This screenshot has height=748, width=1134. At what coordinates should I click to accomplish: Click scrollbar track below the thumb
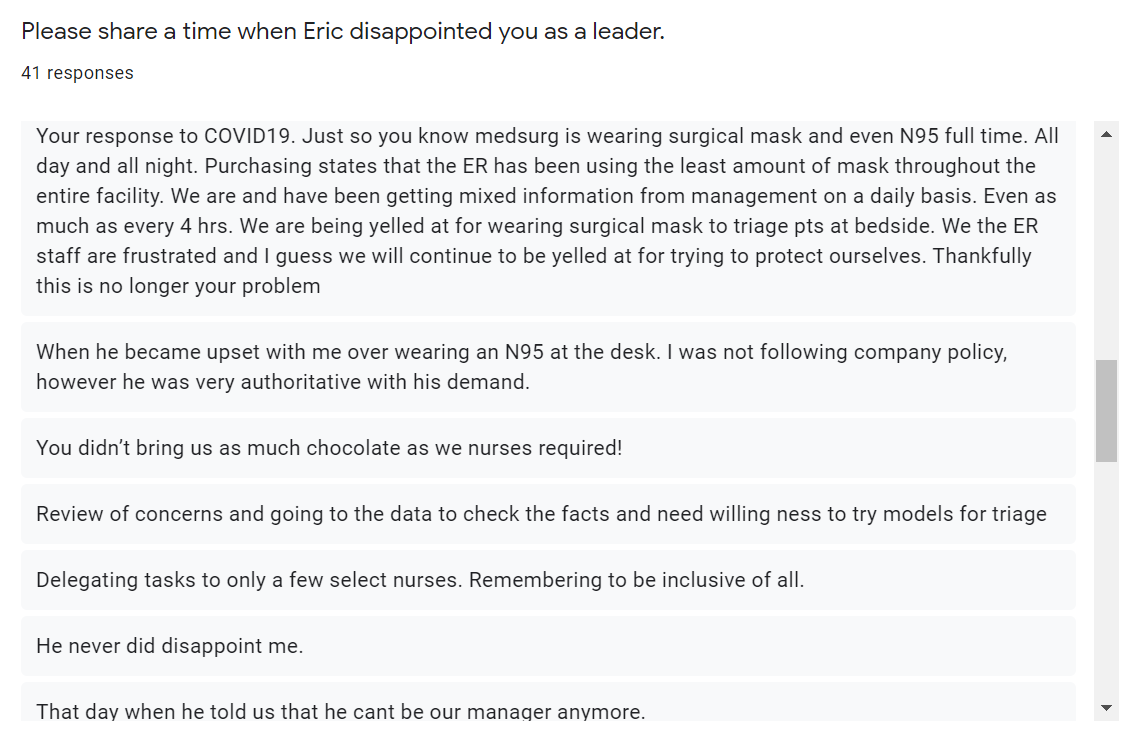(1106, 579)
